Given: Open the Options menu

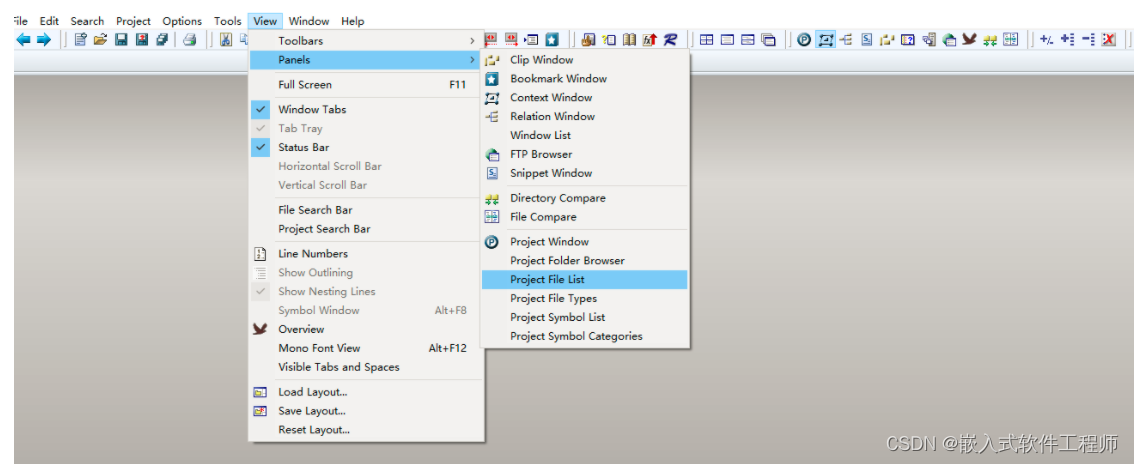Looking at the screenshot, I should click(x=182, y=21).
